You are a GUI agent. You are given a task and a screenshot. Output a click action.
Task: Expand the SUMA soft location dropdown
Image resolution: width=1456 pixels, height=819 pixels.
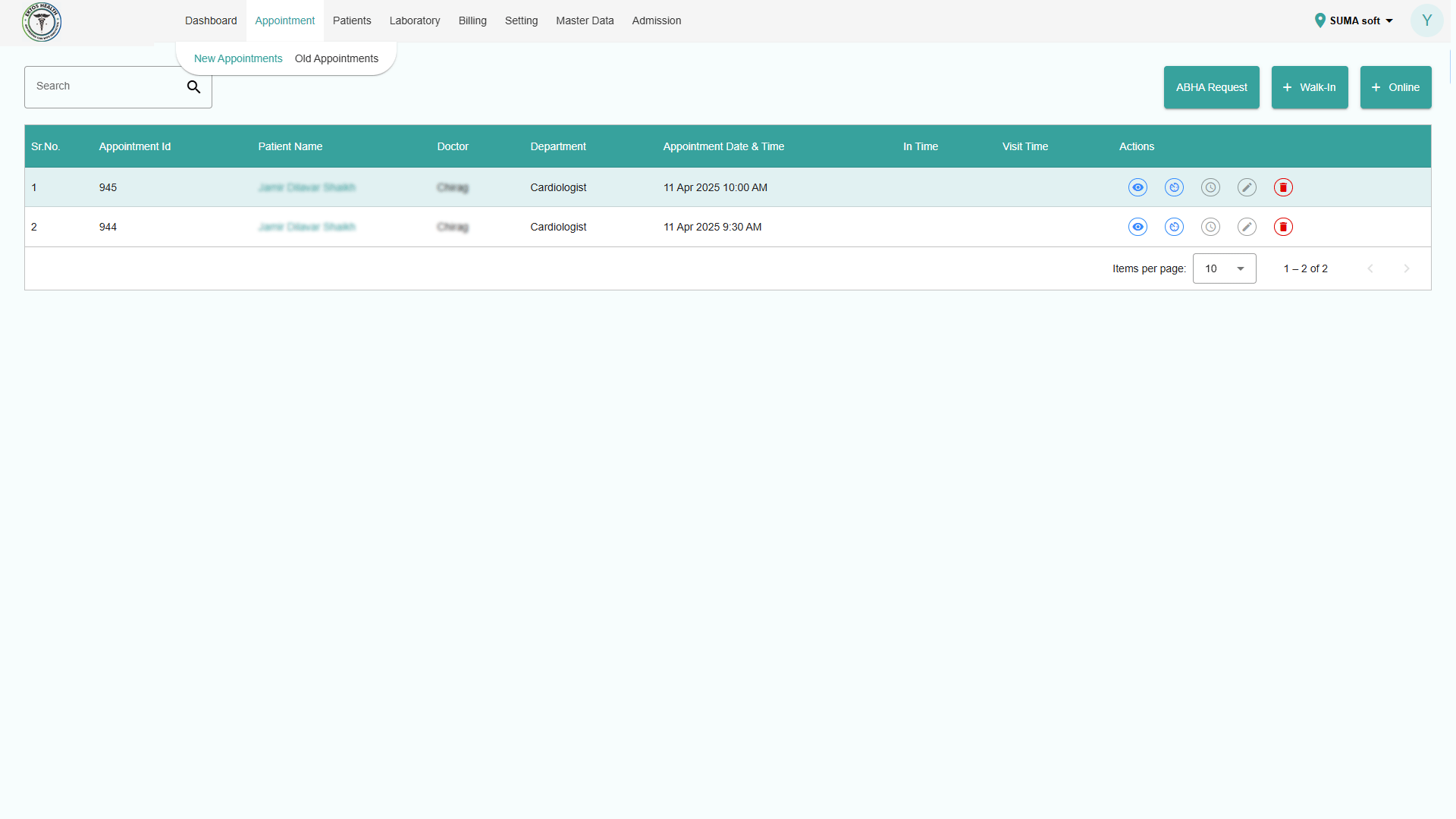[x=1354, y=20]
